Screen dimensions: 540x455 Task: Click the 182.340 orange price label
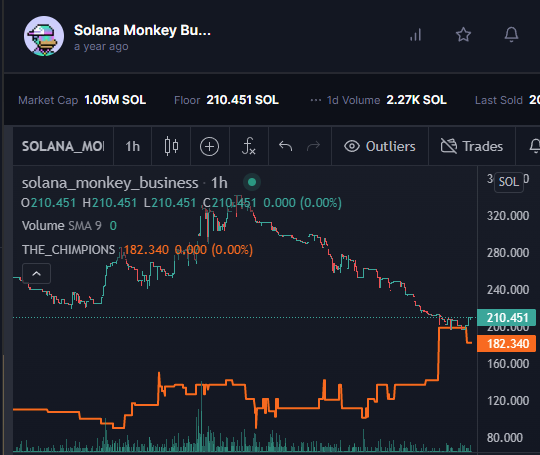click(507, 343)
